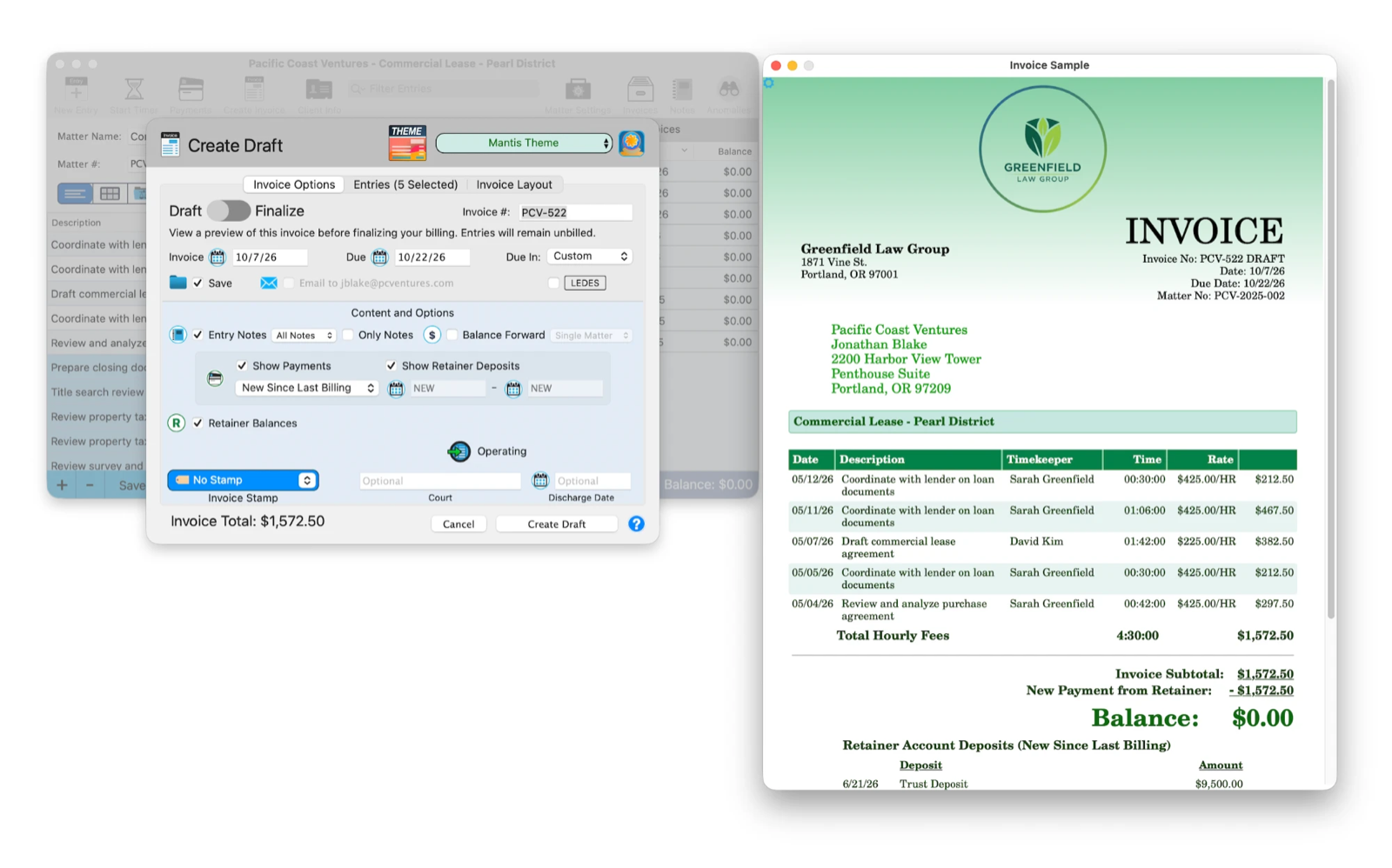Viewport: 1392px width, 868px height.
Task: Click the Invoices archive box icon
Action: pos(640,89)
